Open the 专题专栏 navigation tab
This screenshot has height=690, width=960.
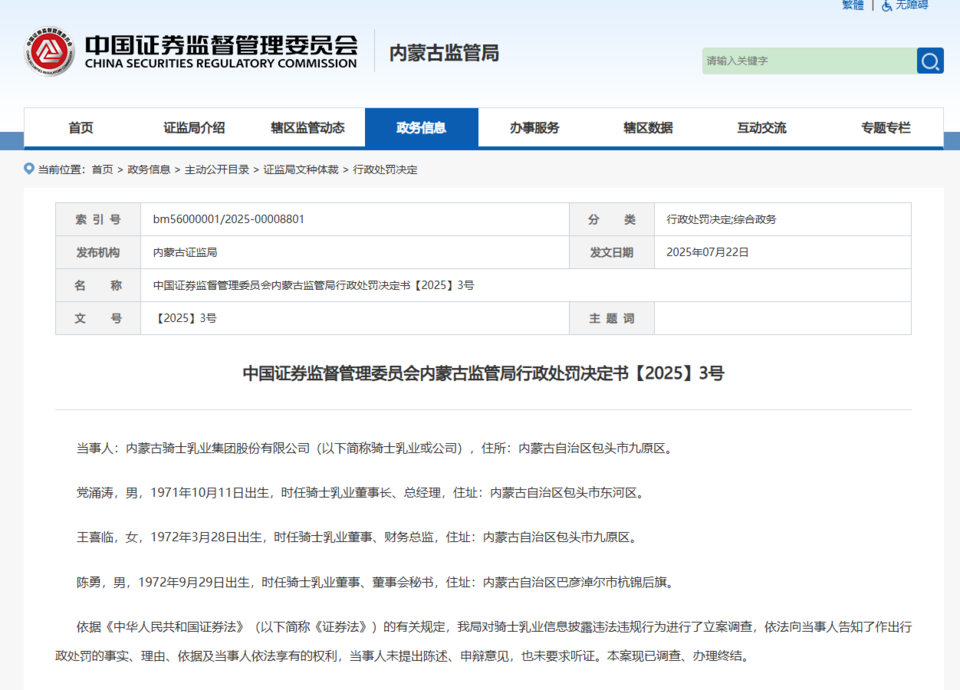coord(886,128)
